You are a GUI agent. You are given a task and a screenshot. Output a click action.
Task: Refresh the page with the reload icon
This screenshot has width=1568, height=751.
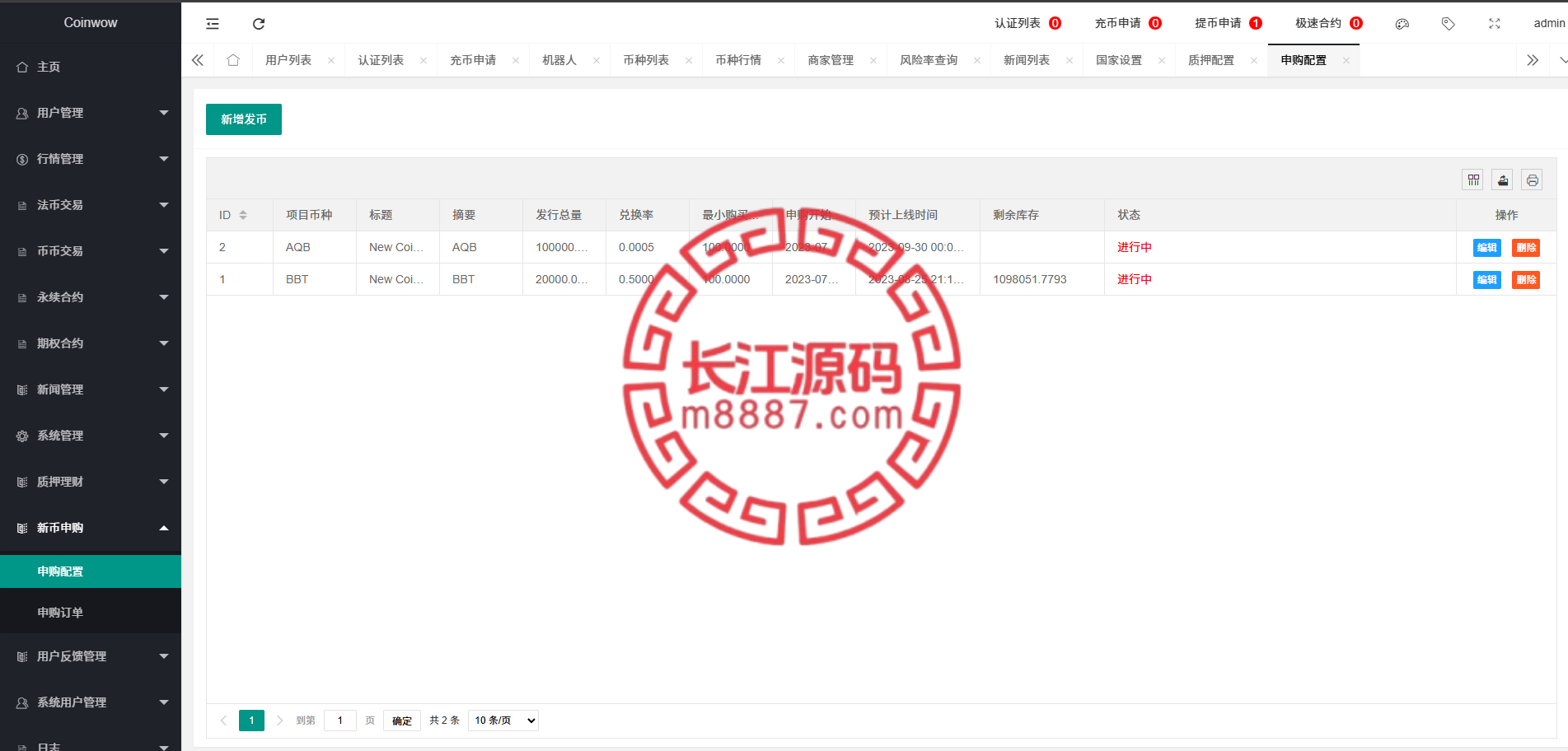pos(259,24)
